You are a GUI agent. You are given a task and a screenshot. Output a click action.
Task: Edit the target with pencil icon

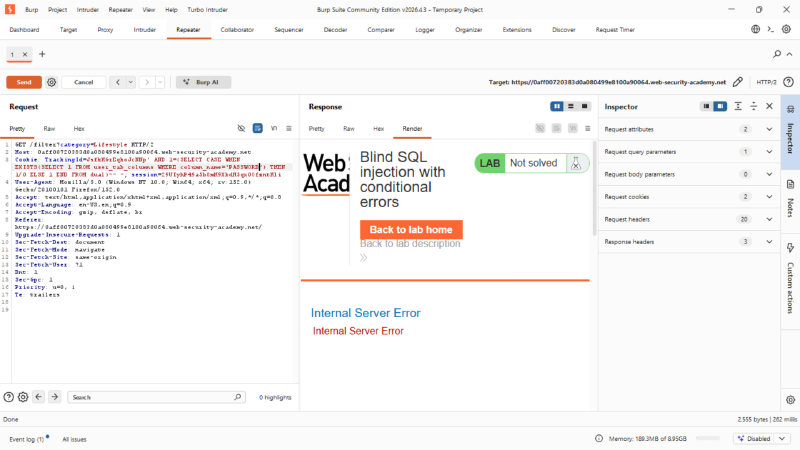(x=738, y=82)
